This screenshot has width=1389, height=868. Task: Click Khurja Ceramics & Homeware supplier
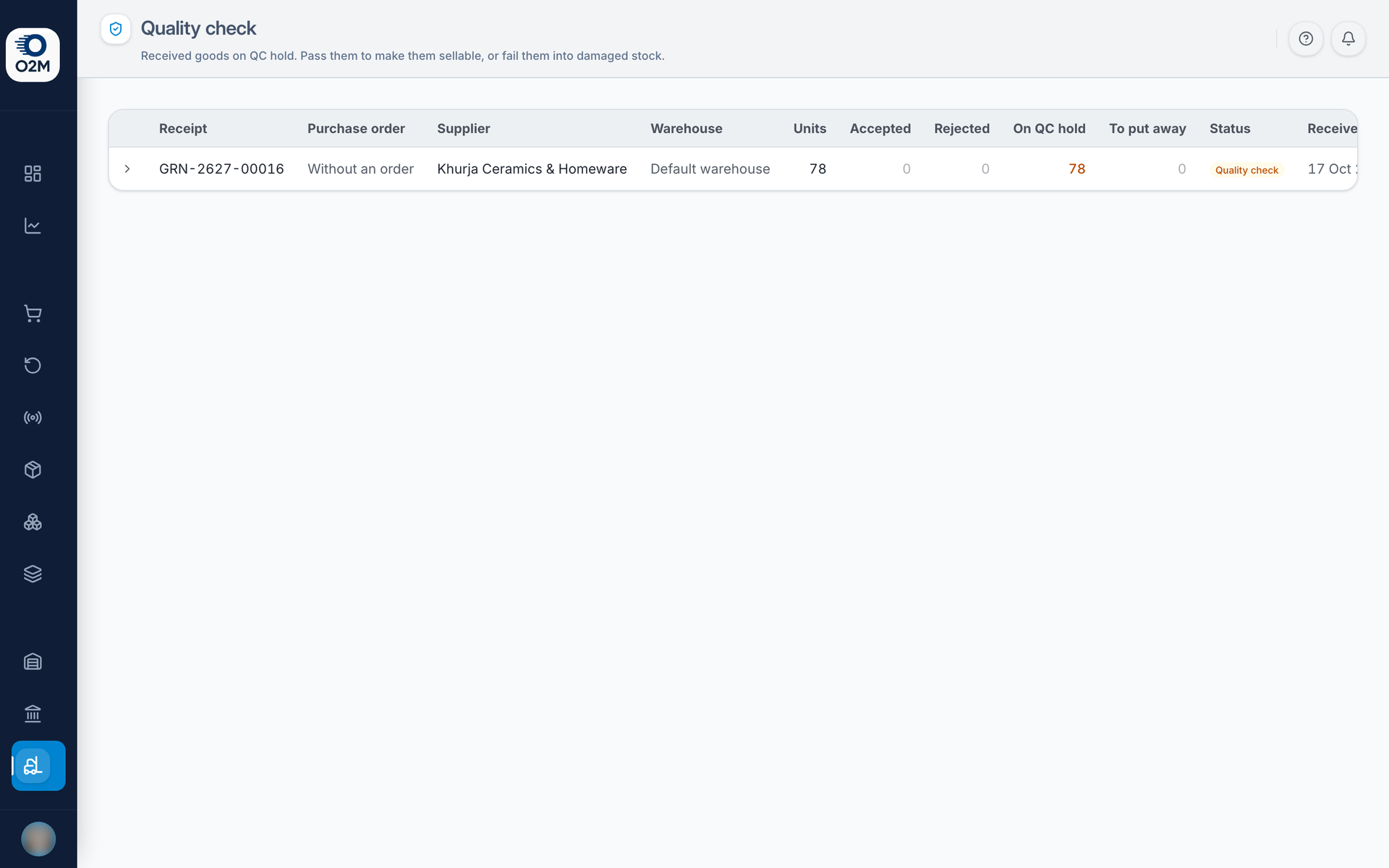[x=532, y=169]
